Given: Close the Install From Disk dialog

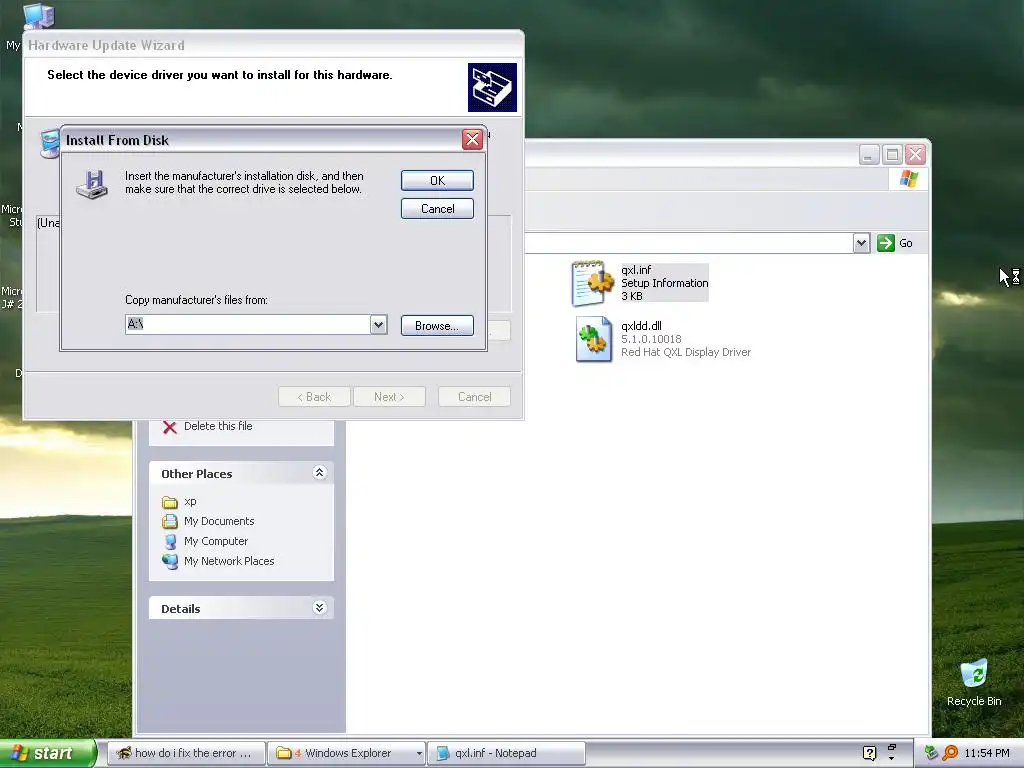Looking at the screenshot, I should click(x=472, y=140).
